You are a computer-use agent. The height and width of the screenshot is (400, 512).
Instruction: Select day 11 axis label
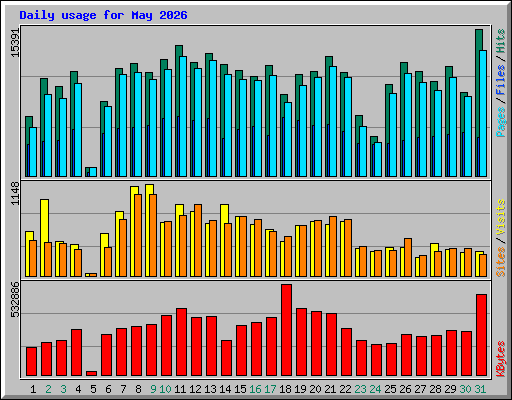click(180, 389)
